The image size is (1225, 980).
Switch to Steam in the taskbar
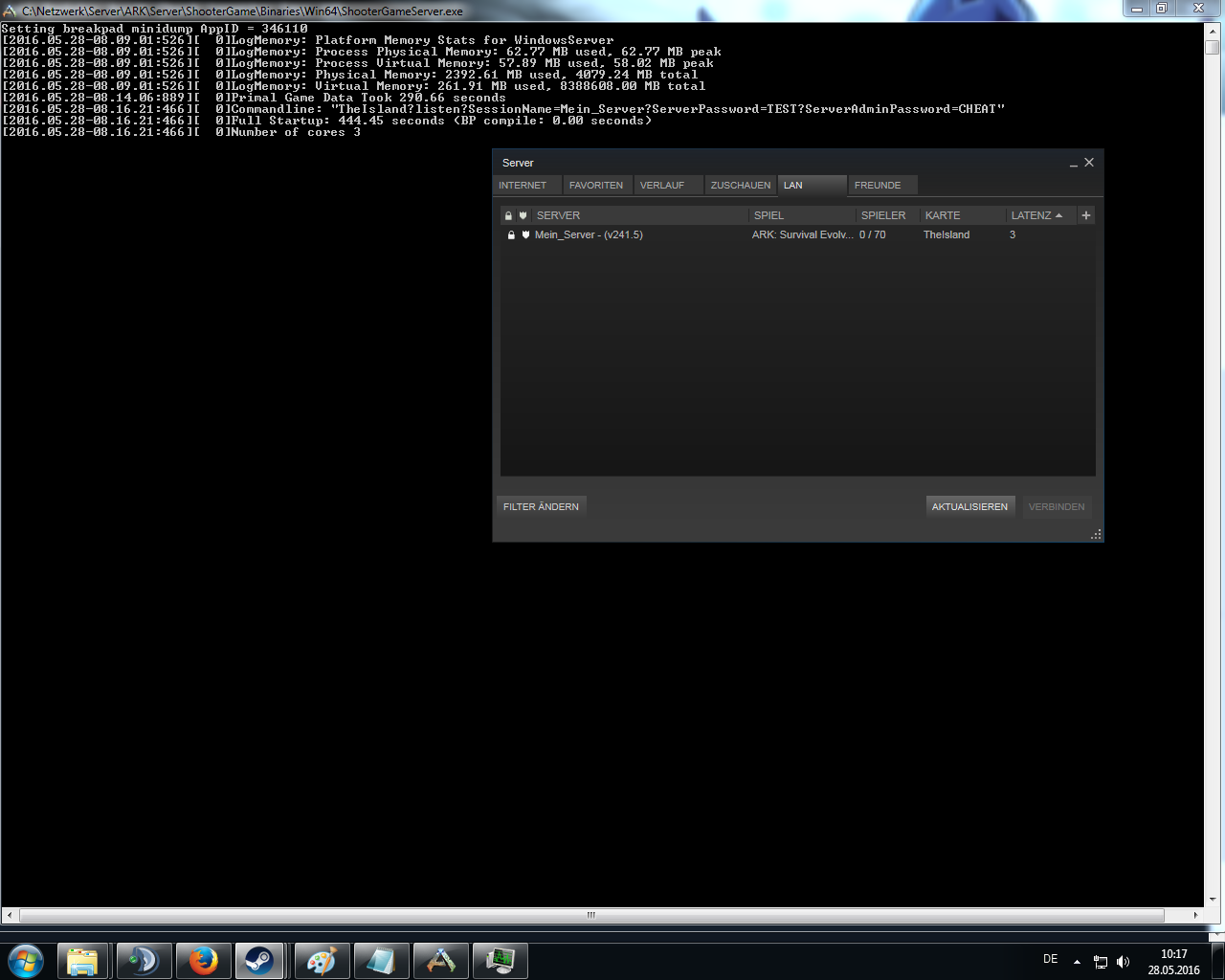(259, 961)
